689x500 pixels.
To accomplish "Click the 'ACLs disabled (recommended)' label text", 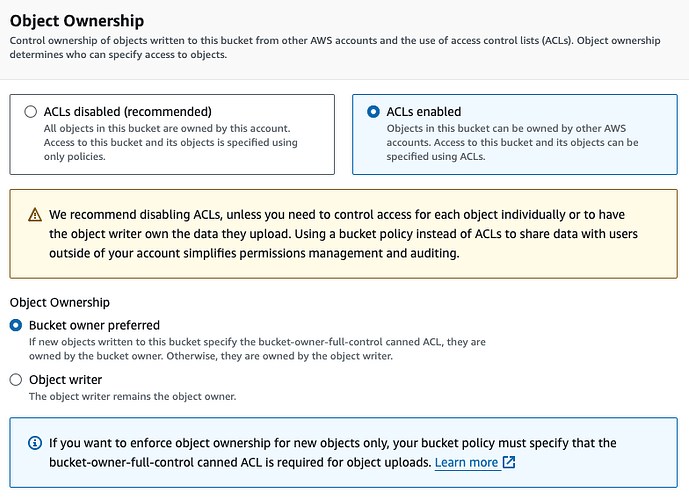I will click(127, 112).
